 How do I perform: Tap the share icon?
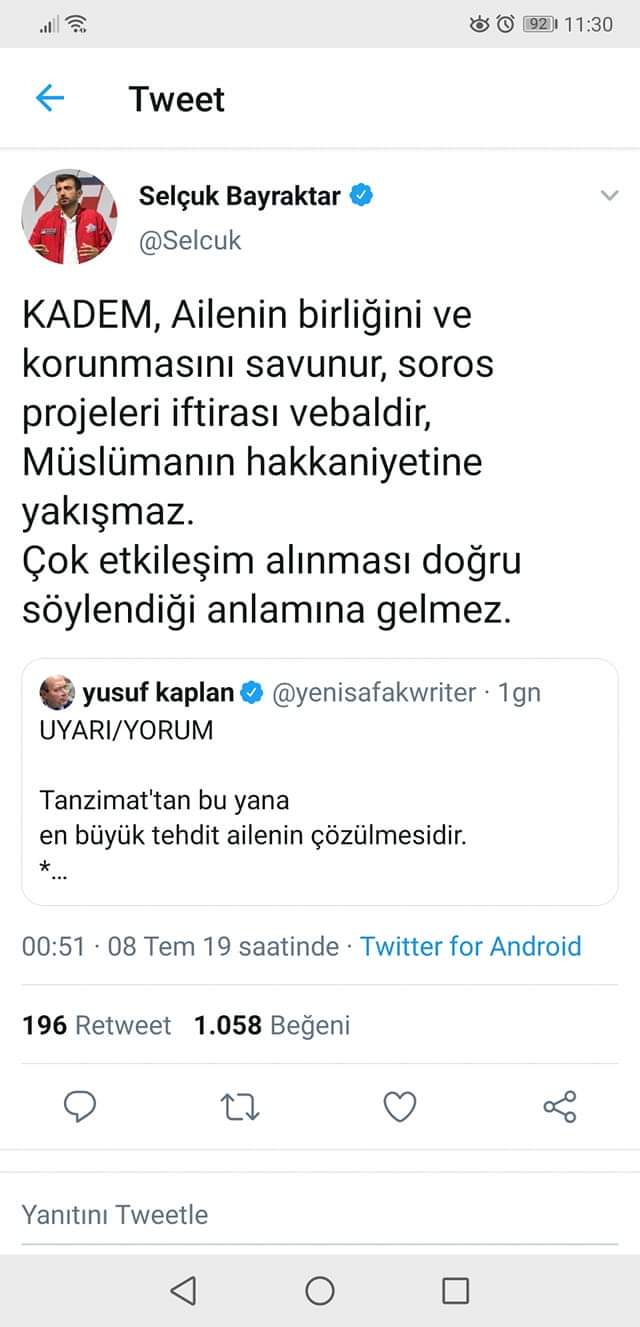click(x=560, y=1106)
